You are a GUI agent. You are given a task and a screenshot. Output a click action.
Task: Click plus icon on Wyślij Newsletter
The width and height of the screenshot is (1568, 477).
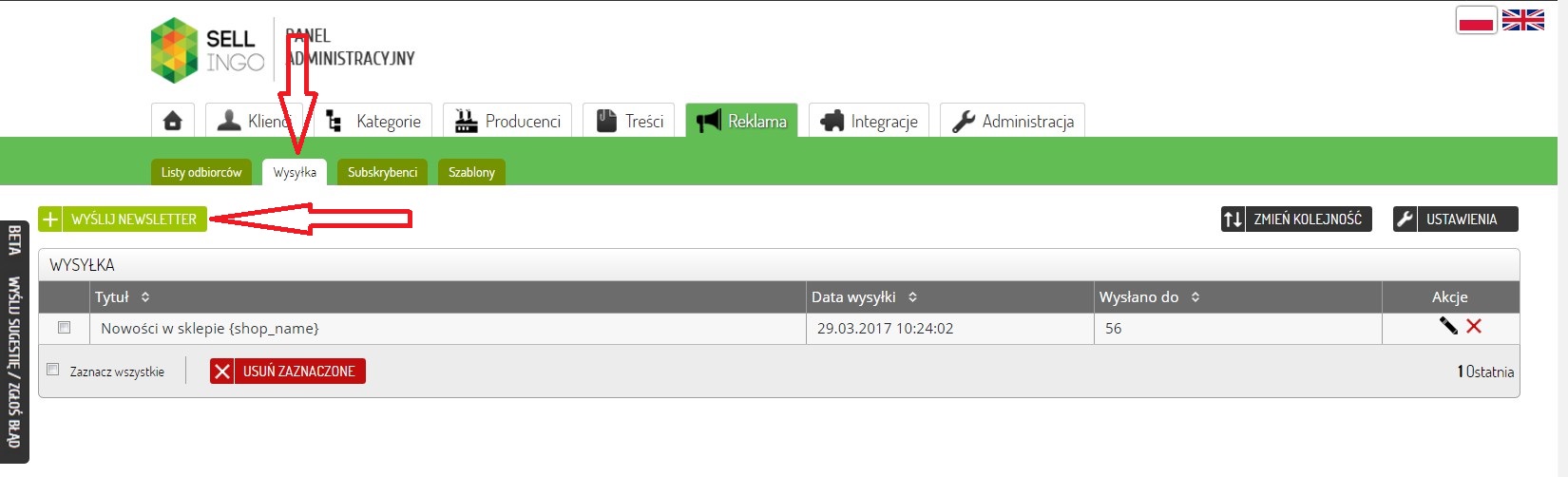click(x=50, y=219)
